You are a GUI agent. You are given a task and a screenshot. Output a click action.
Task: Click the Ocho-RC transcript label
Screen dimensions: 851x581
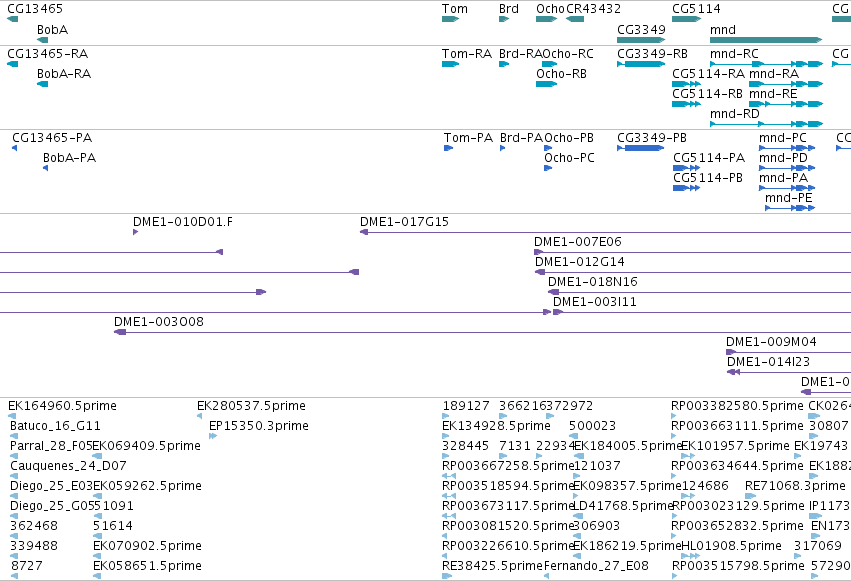click(x=568, y=54)
